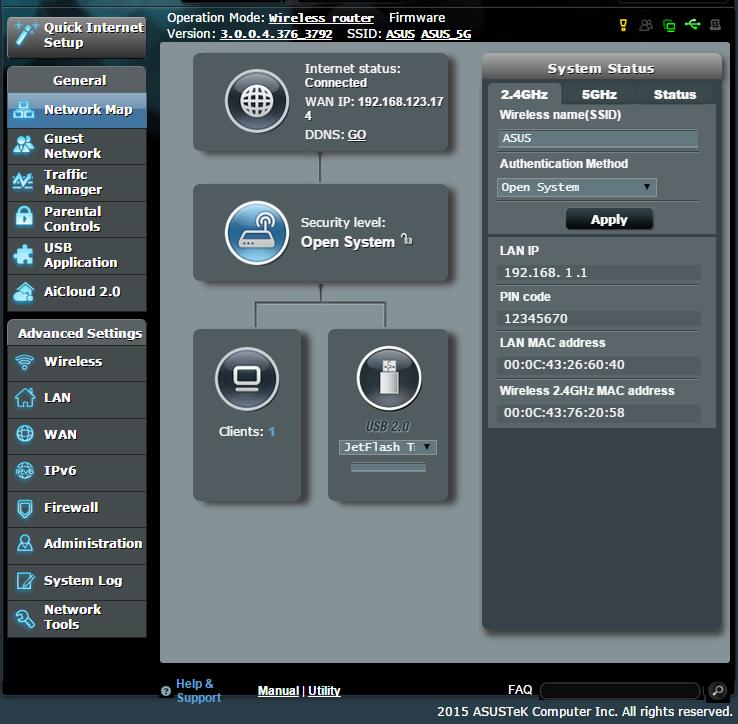Click LAN MAC address 00:0C:43:26:60:40
This screenshot has width=738, height=724.
[564, 365]
